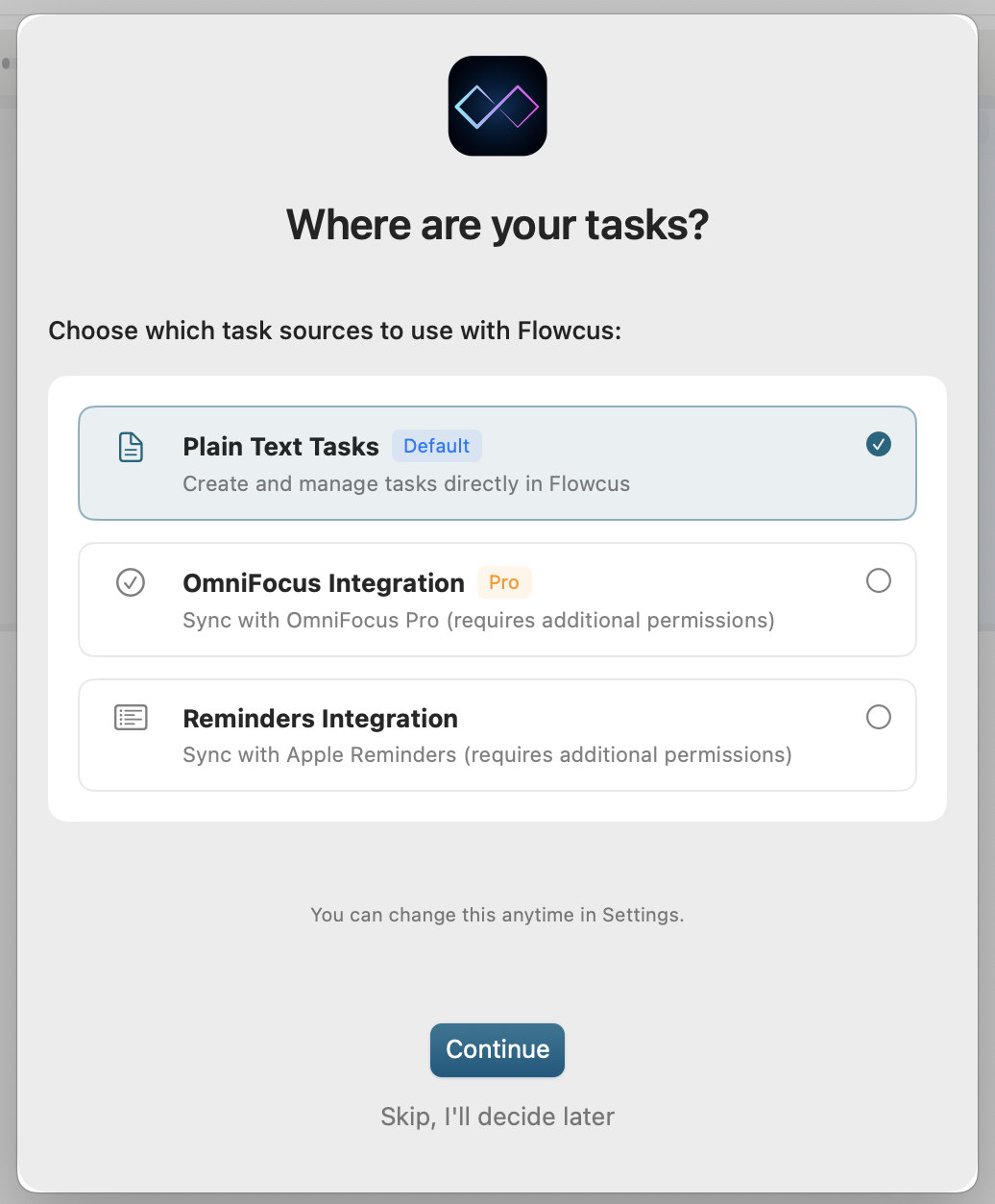Screen dimensions: 995x1204
Task: Click the Plain Text Tasks description text
Action: tap(406, 483)
